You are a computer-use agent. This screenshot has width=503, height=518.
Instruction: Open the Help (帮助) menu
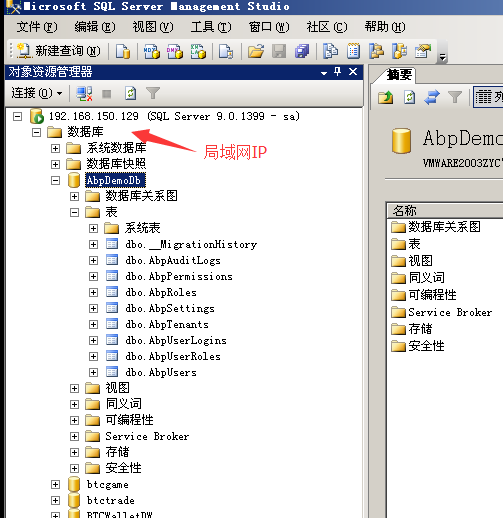coord(385,27)
